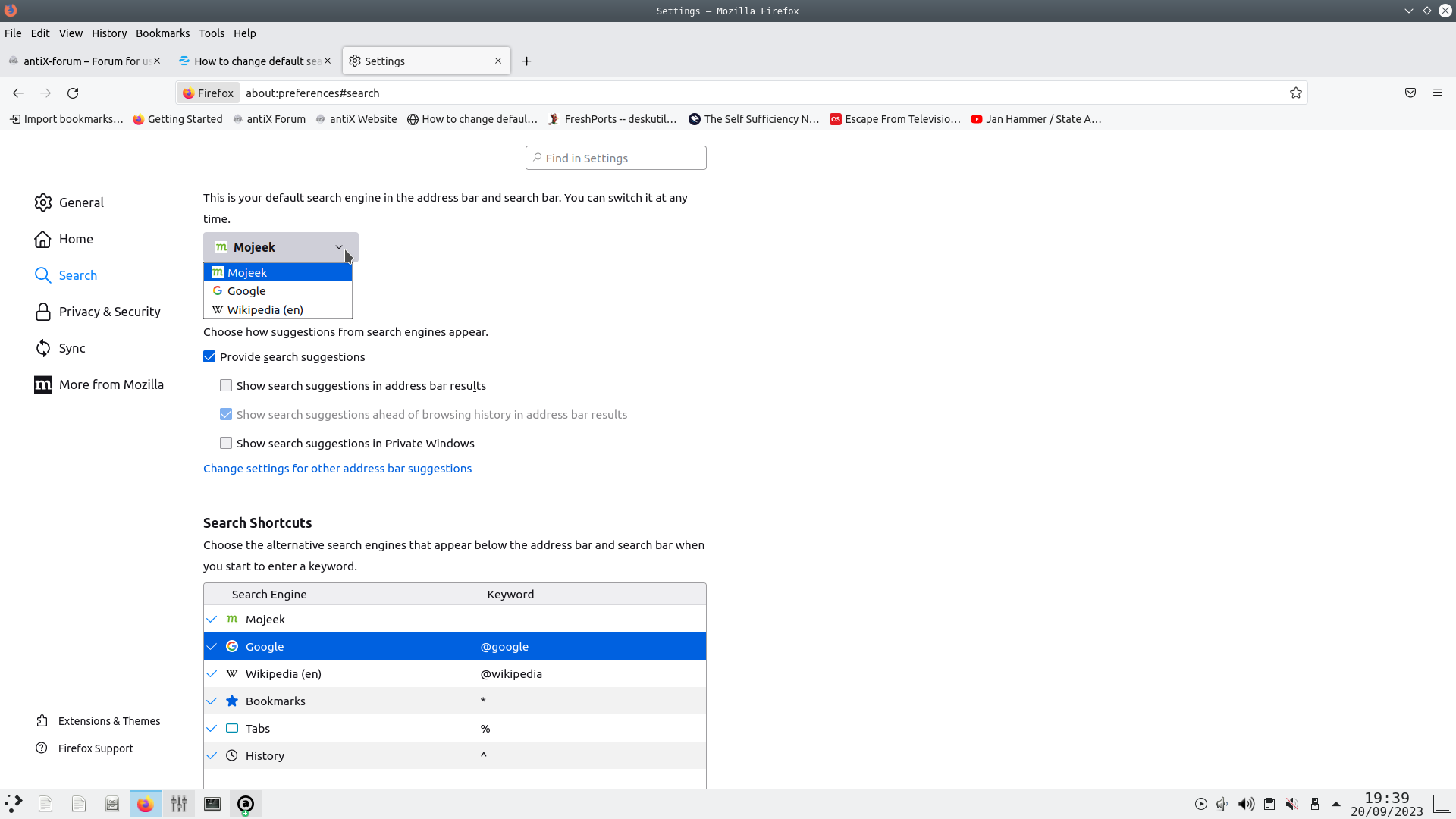The image size is (1456, 819).
Task: Open the clipboard manager tray icon
Action: (1269, 804)
